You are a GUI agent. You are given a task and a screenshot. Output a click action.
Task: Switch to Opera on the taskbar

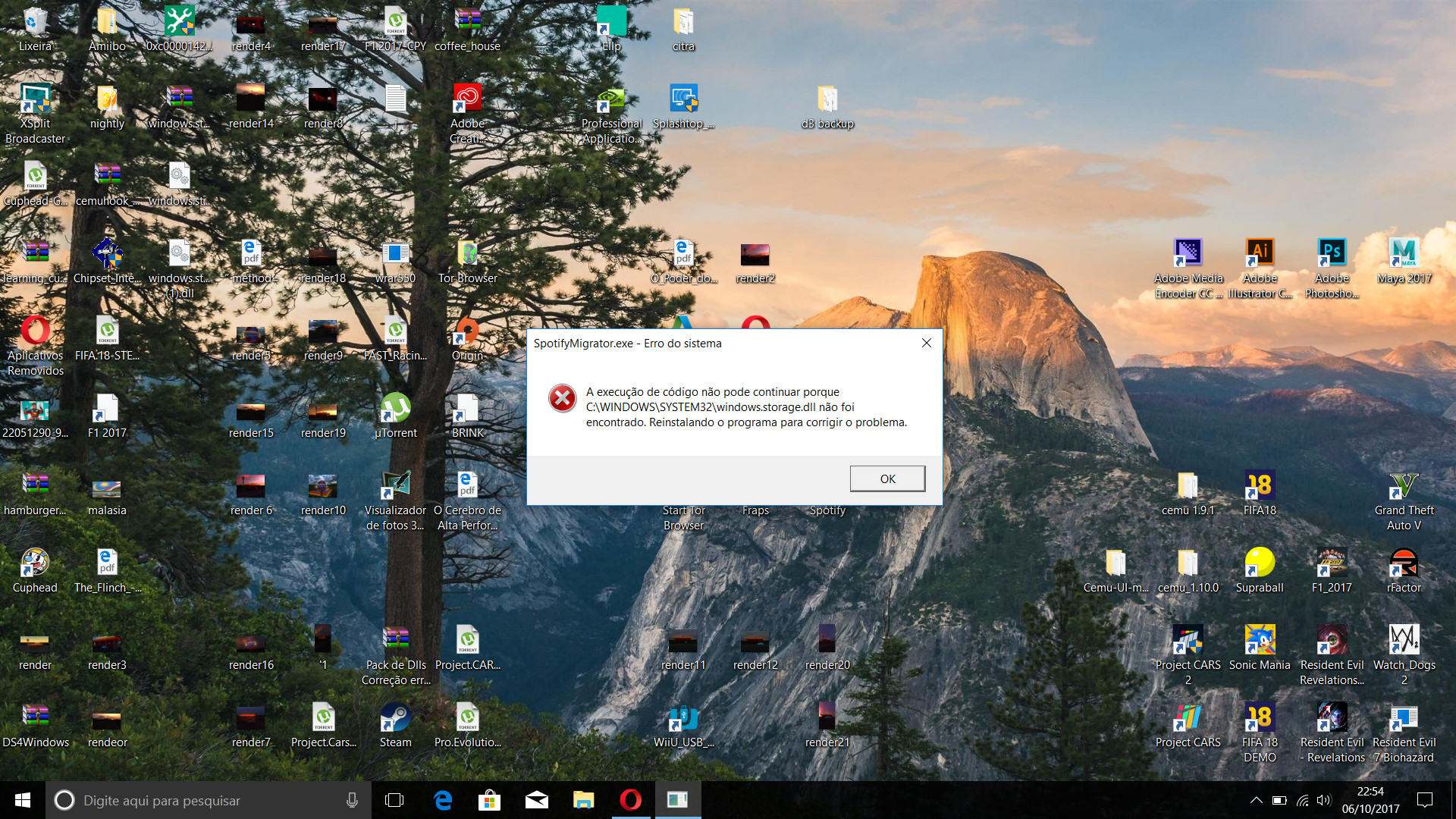point(630,800)
